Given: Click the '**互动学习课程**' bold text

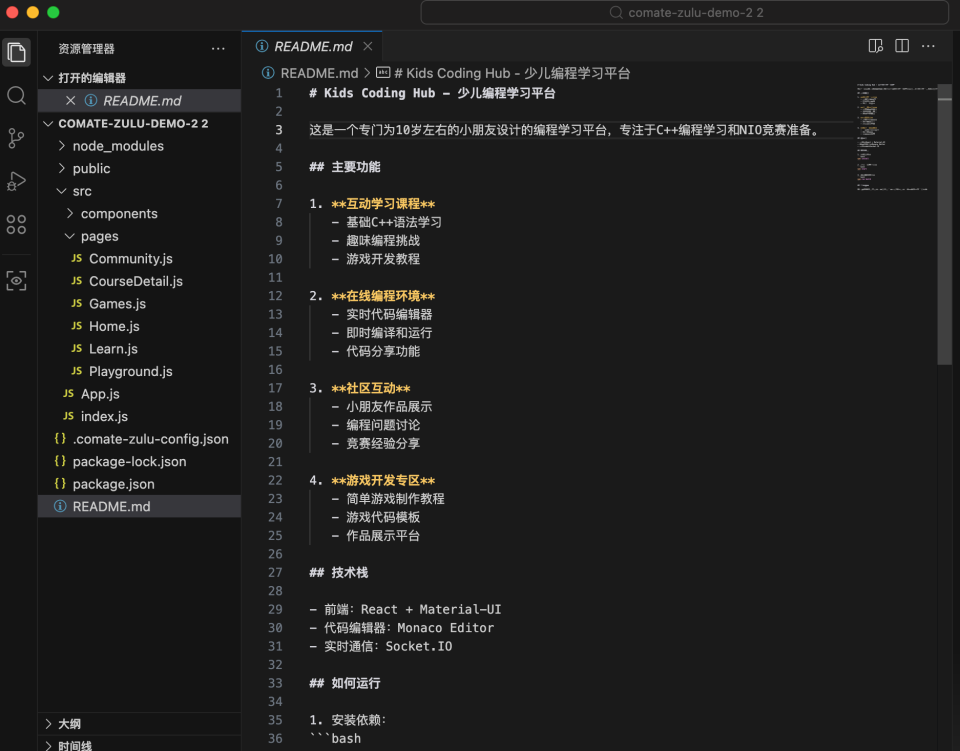Looking at the screenshot, I should 383,204.
